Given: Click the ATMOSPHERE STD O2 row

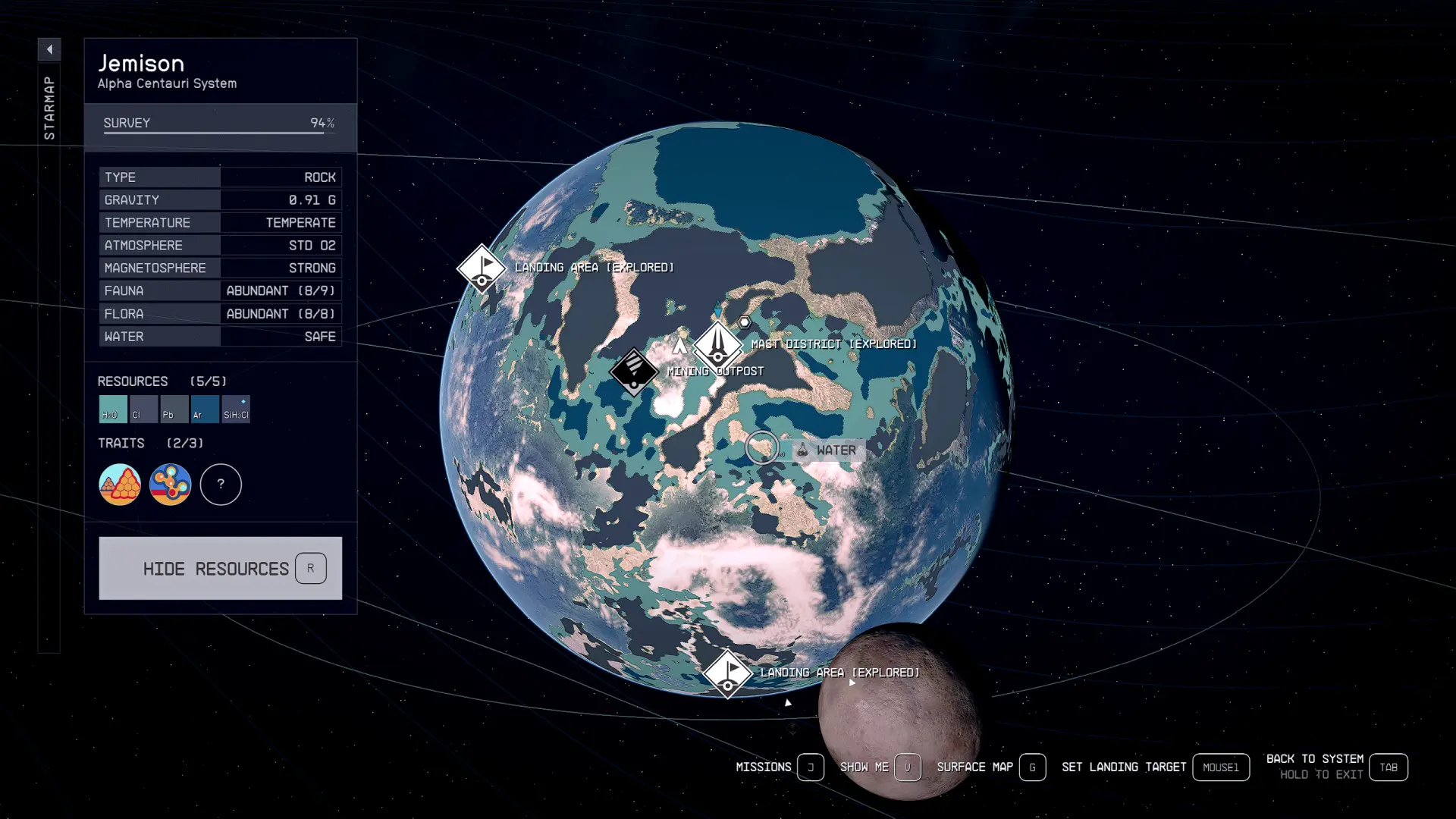Looking at the screenshot, I should pos(220,246).
